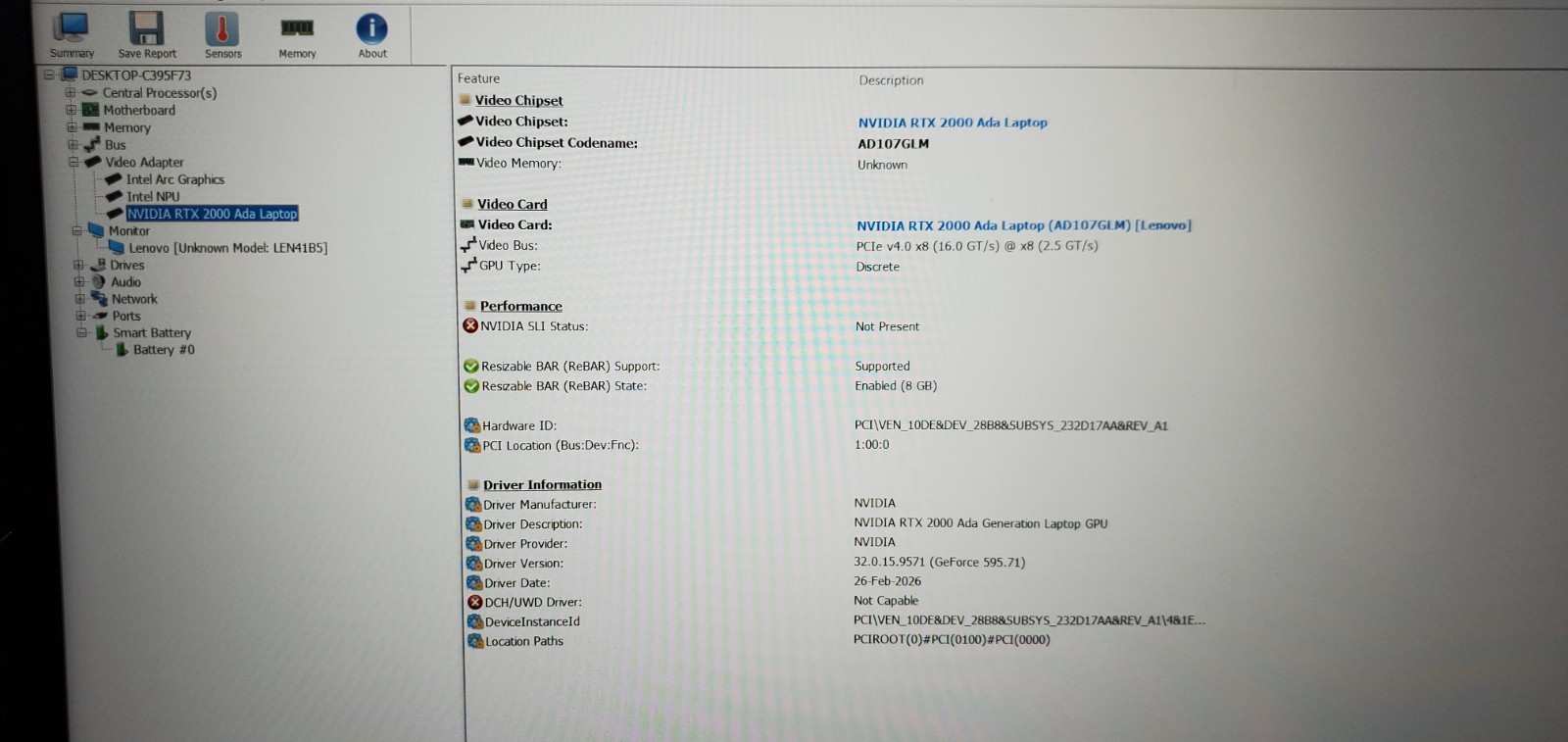Expand the Motherboard tree node
Image resolution: width=1568 pixels, height=742 pixels.
click(71, 110)
